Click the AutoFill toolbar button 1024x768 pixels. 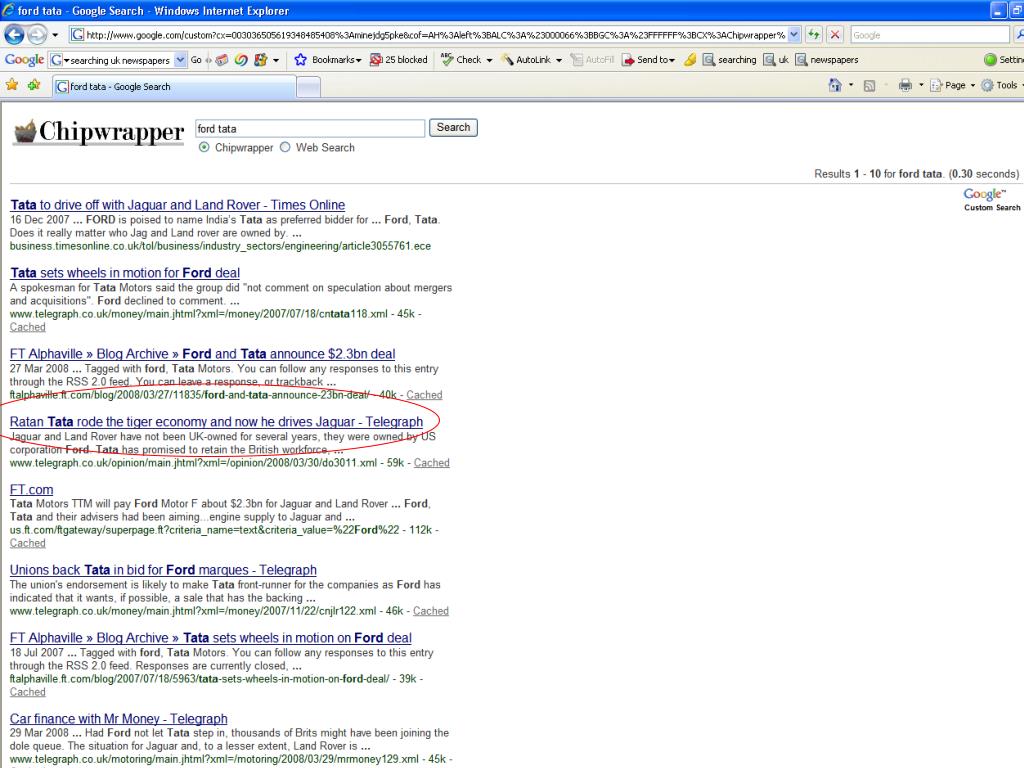[592, 59]
